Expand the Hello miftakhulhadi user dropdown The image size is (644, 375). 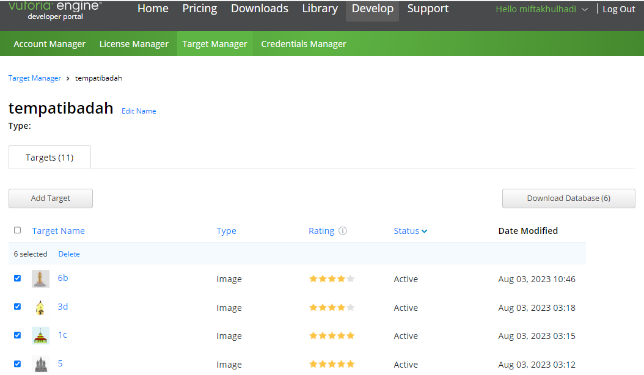point(541,9)
